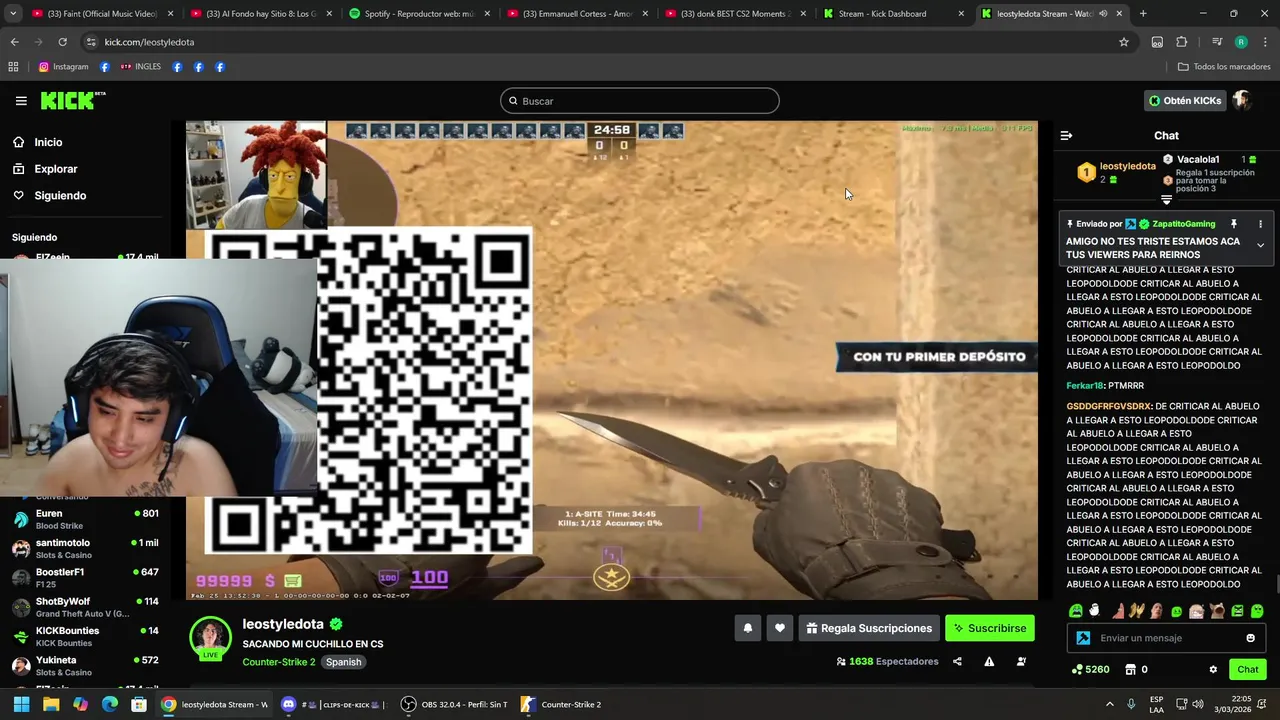The width and height of the screenshot is (1280, 720).
Task: Focus the Buscar search field
Action: pyautogui.click(x=640, y=101)
